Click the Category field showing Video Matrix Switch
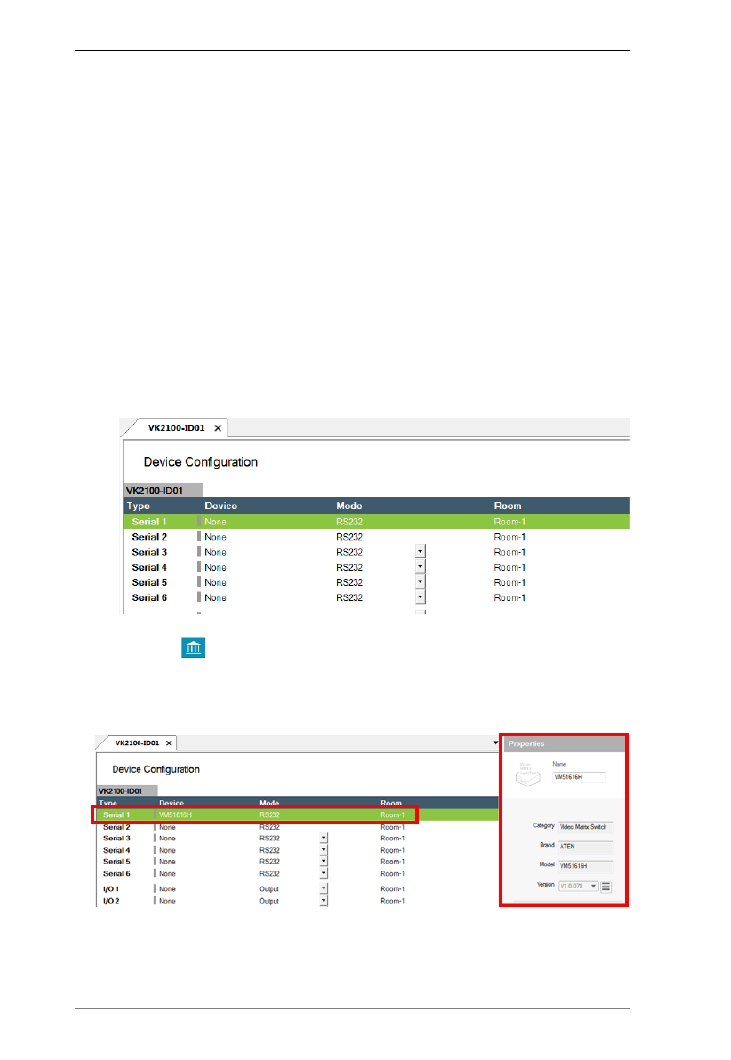Viewport: 731px width, 1060px height. [x=586, y=827]
